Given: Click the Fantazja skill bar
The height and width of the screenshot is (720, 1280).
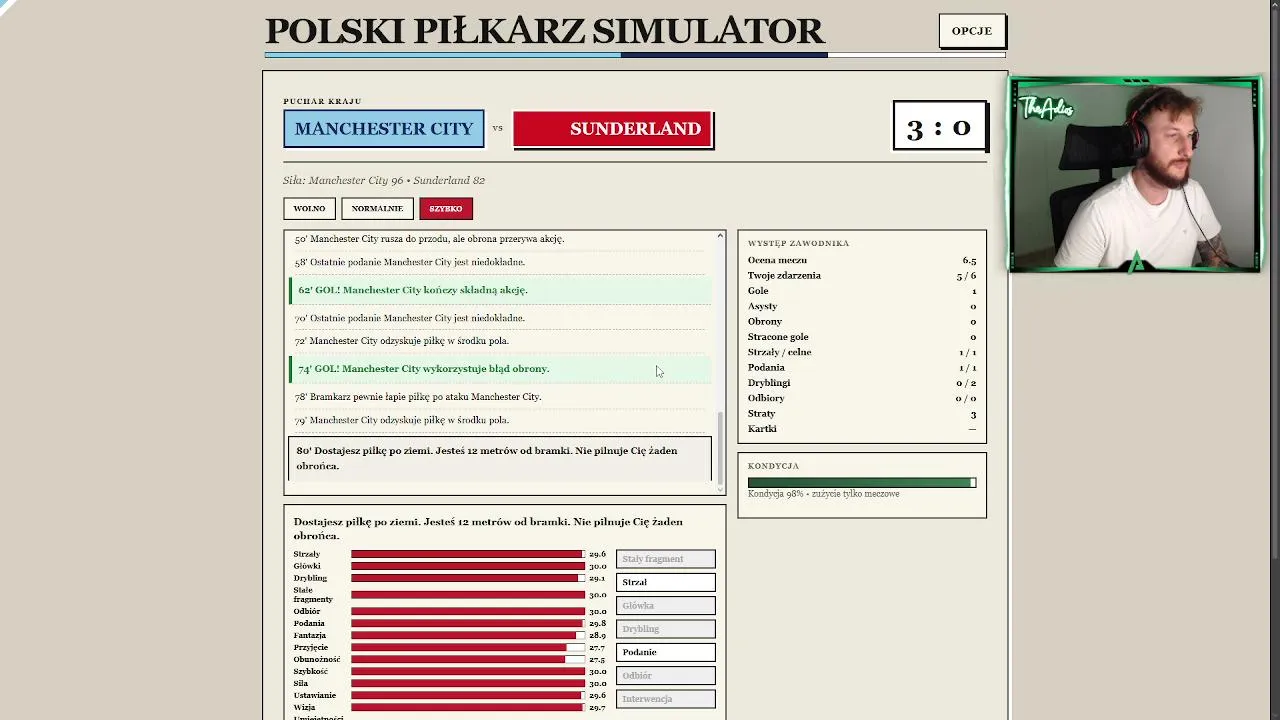Looking at the screenshot, I should (468, 635).
